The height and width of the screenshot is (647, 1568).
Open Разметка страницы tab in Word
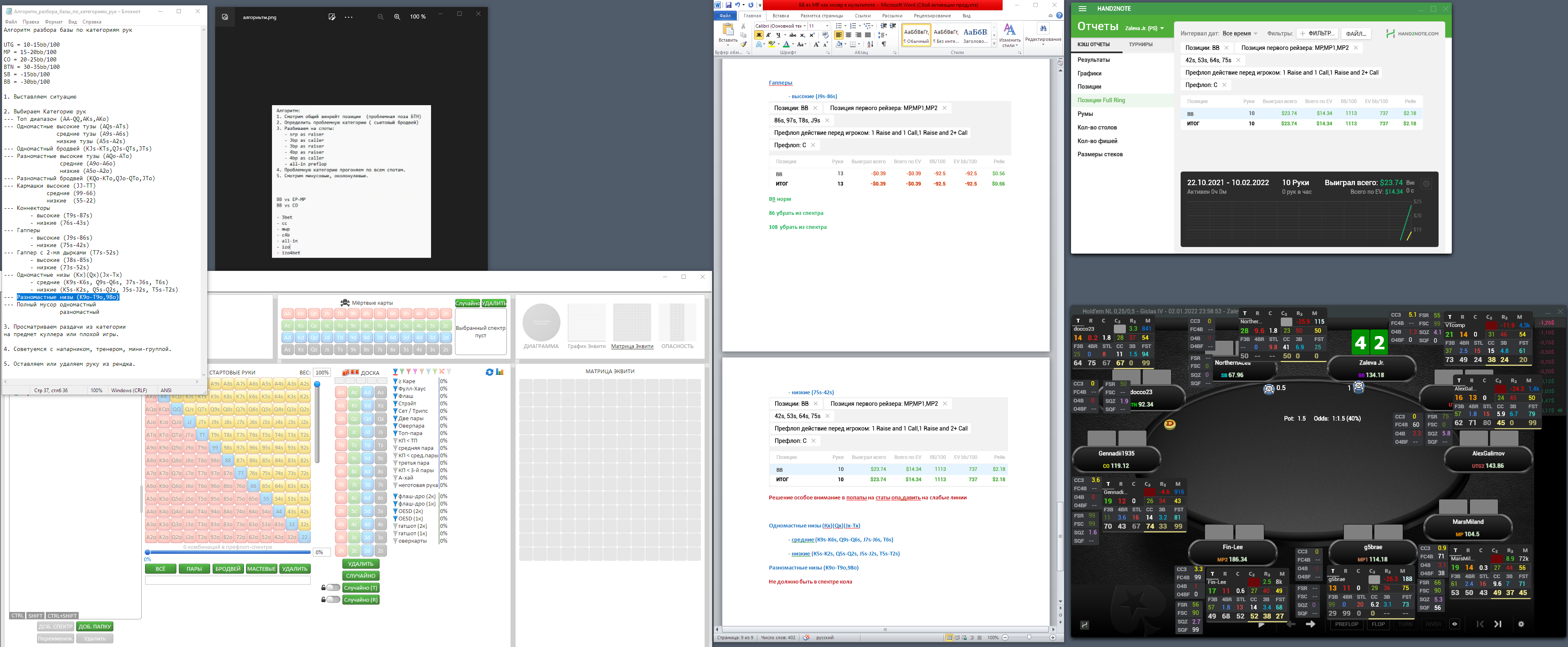822,16
